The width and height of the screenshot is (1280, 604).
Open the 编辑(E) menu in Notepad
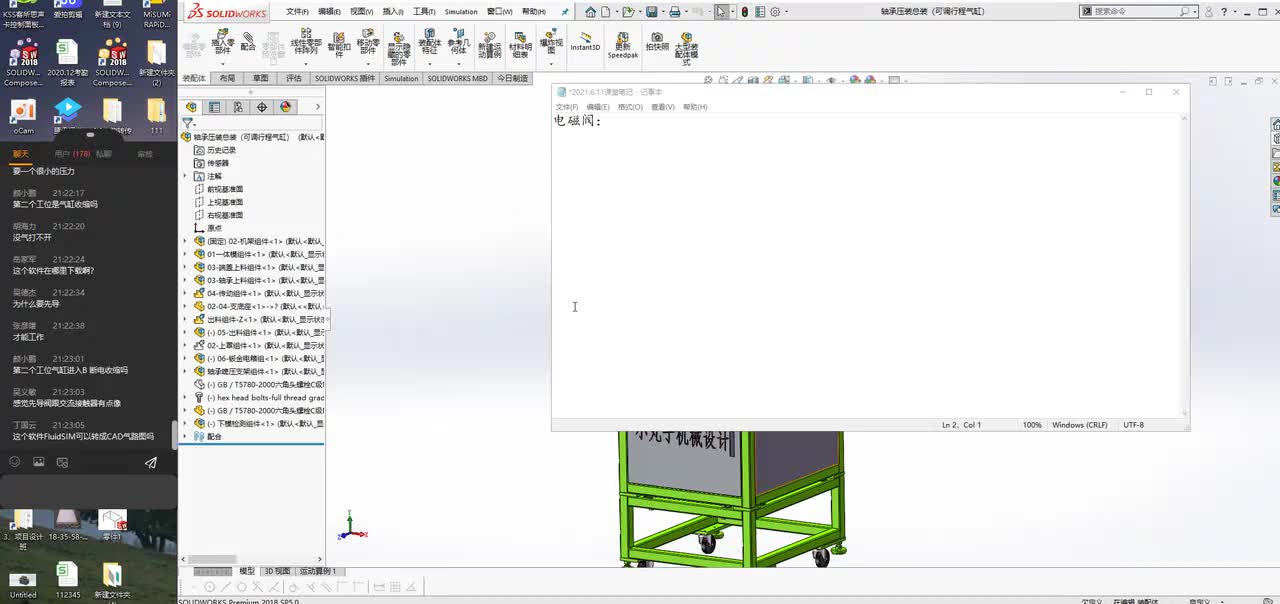click(x=598, y=107)
